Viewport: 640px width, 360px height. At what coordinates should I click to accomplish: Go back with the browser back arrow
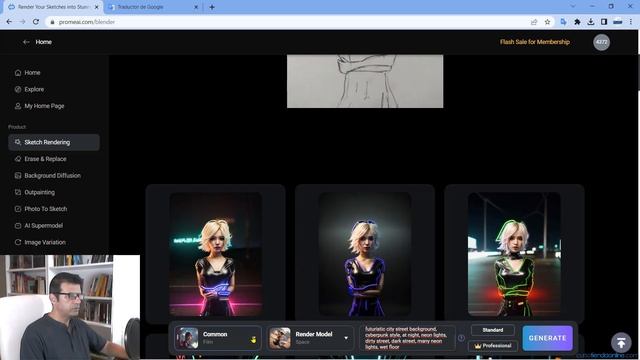coord(9,22)
